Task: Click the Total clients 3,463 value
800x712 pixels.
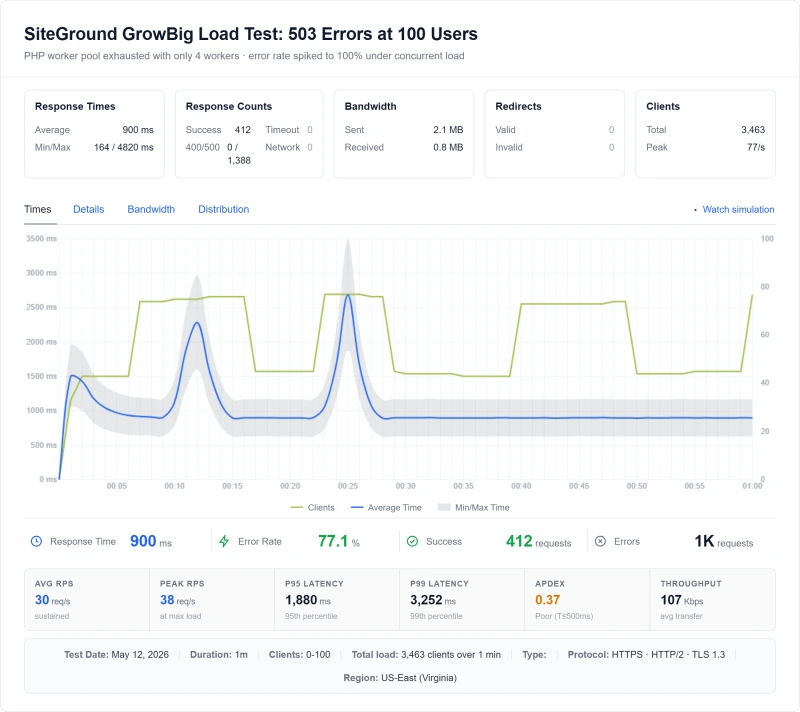Action: point(753,130)
